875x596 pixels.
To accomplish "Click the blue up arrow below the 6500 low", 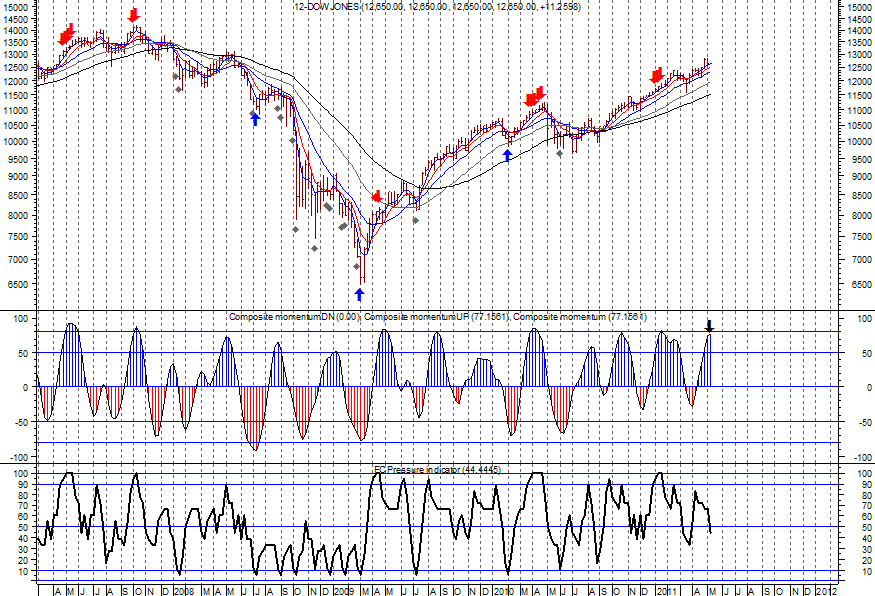I will (x=359, y=294).
